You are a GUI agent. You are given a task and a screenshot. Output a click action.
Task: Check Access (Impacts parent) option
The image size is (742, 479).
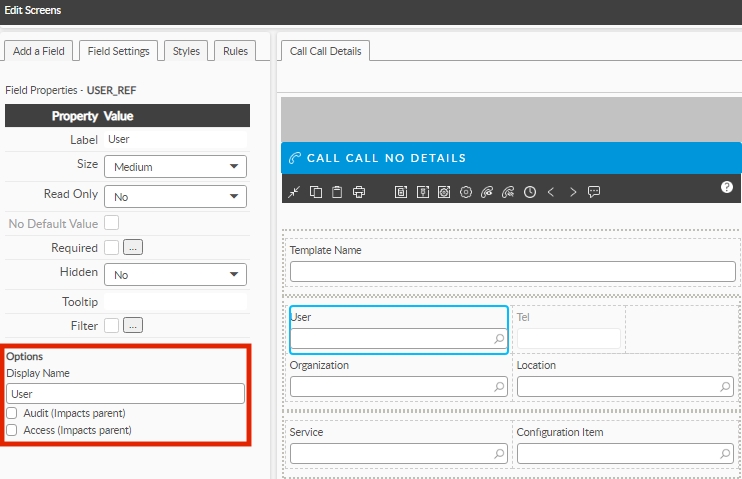click(12, 430)
